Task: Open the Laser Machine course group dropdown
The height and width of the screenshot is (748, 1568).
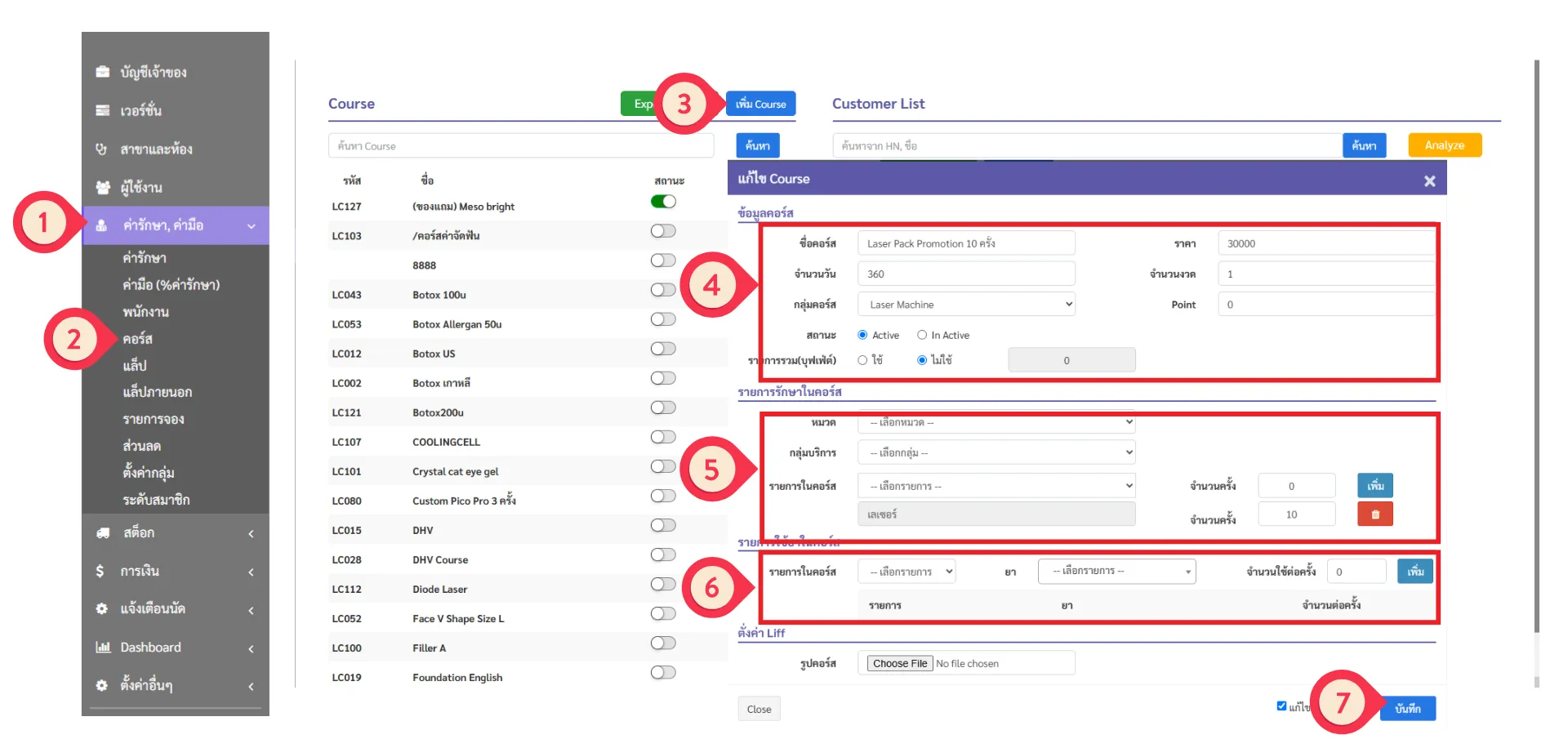Action: pos(966,305)
